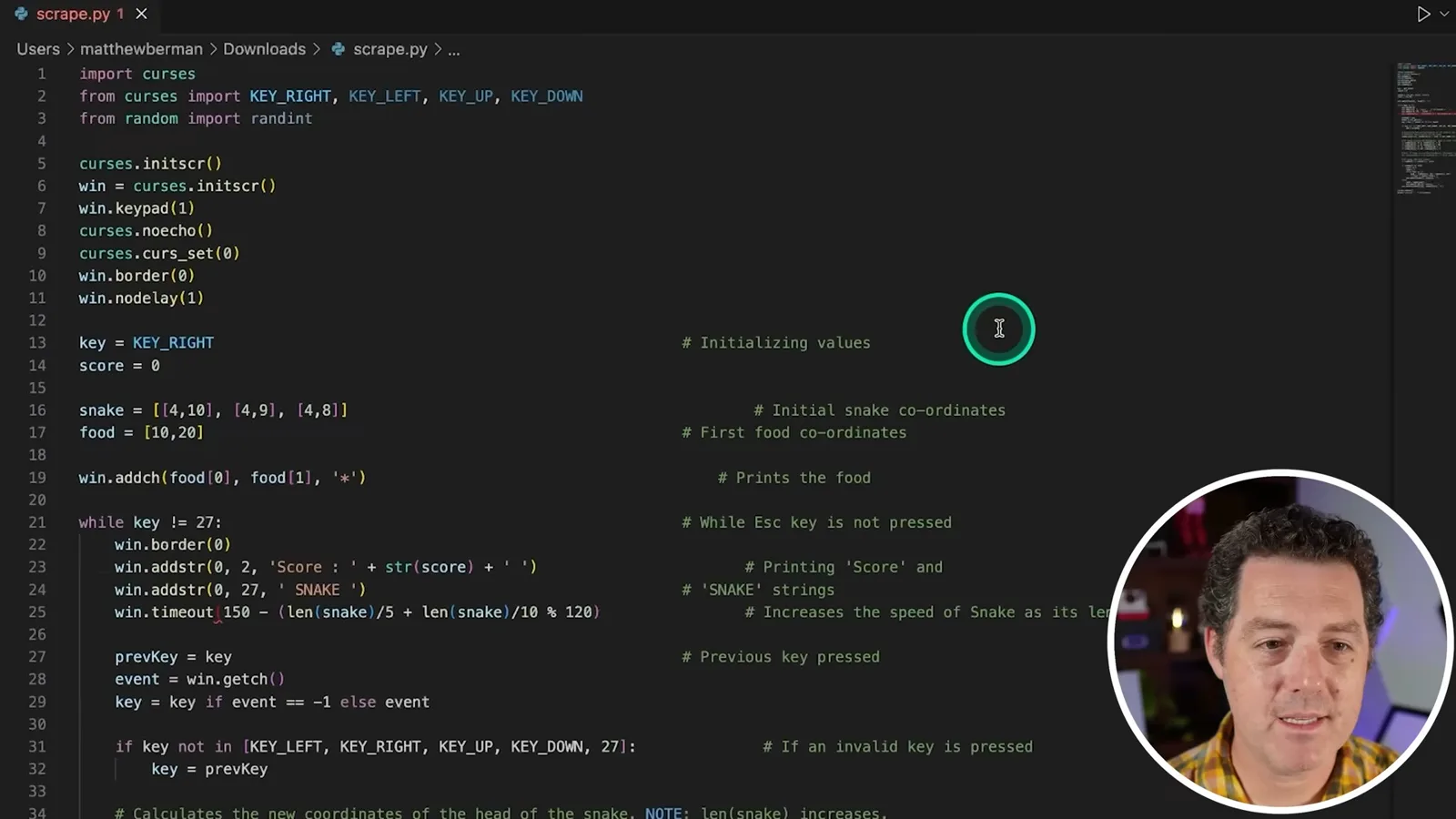1456x819 pixels.
Task: Close the scrape.py tab
Action: [141, 14]
